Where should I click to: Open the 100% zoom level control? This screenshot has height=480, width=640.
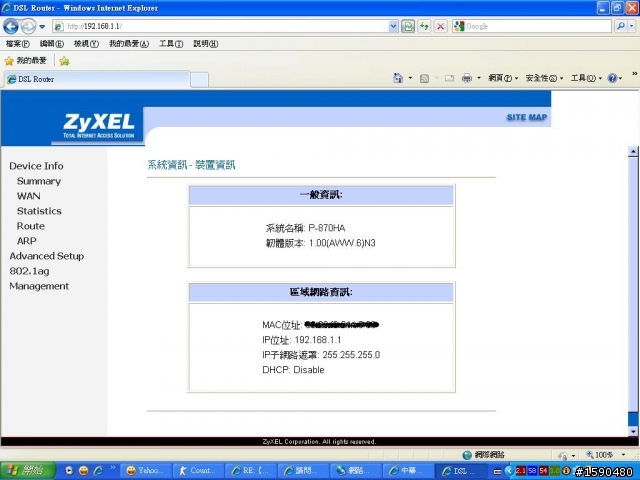[606, 455]
